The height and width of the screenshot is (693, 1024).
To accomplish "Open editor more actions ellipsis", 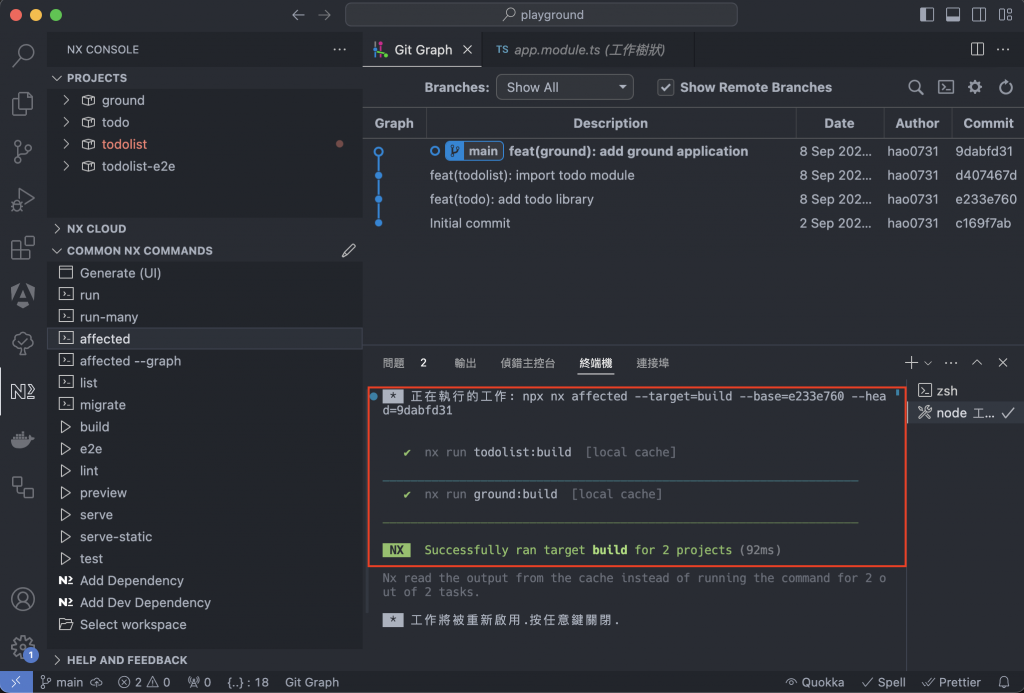I will coord(1003,50).
